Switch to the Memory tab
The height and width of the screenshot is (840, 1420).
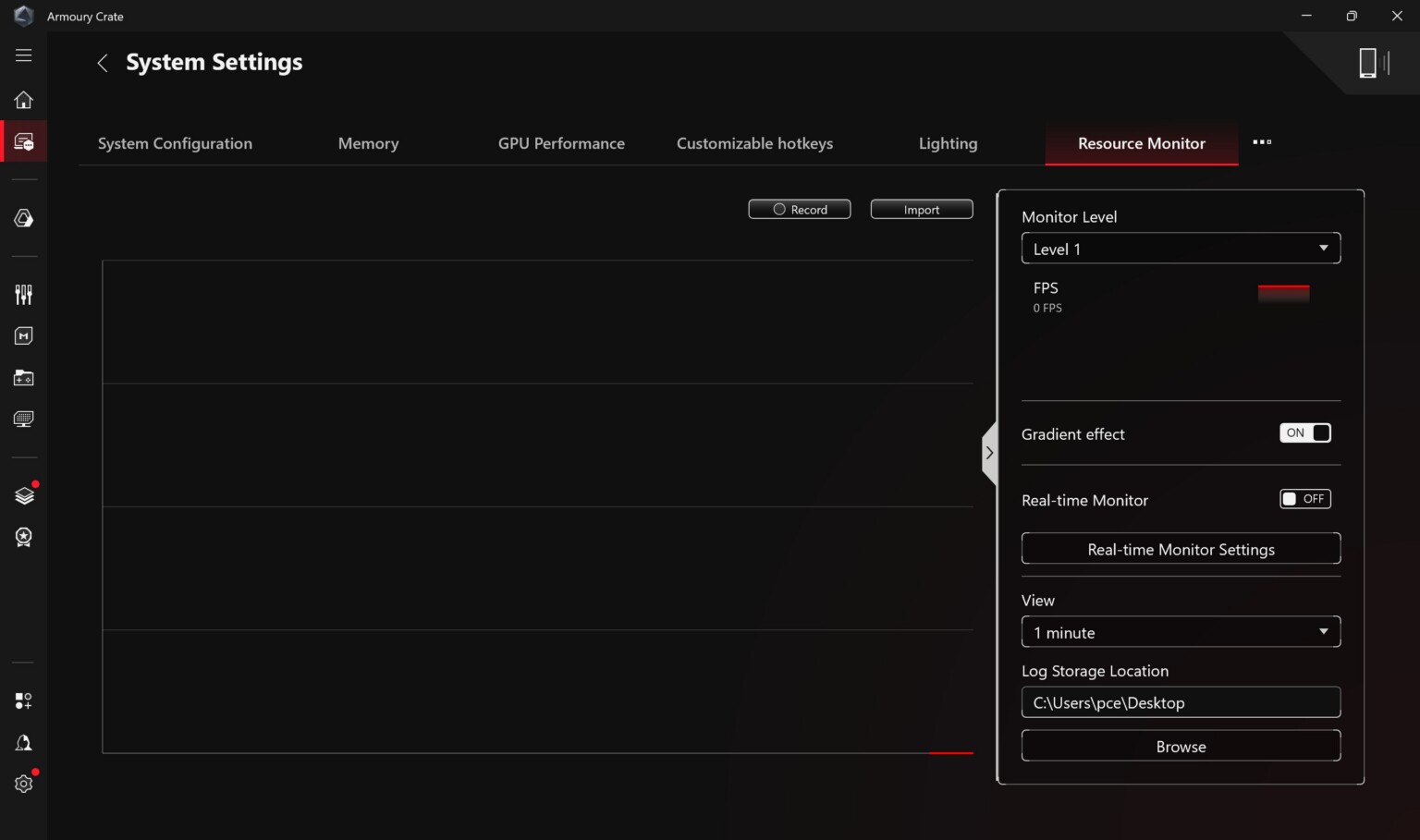coord(368,143)
